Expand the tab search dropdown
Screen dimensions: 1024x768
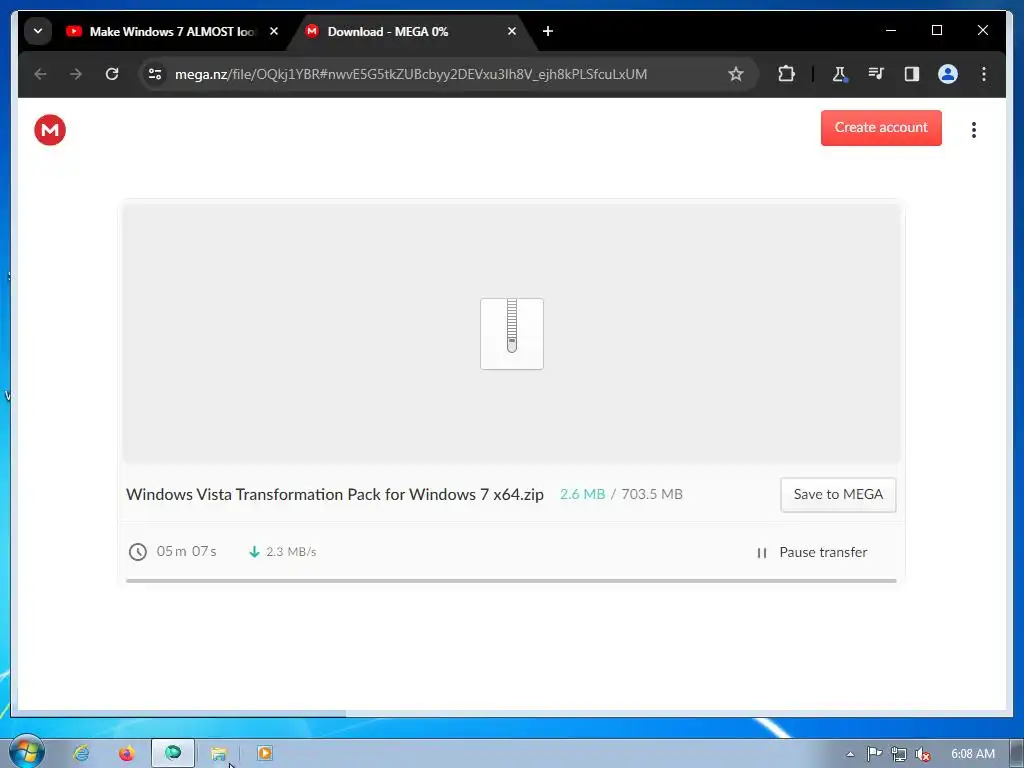tap(38, 31)
